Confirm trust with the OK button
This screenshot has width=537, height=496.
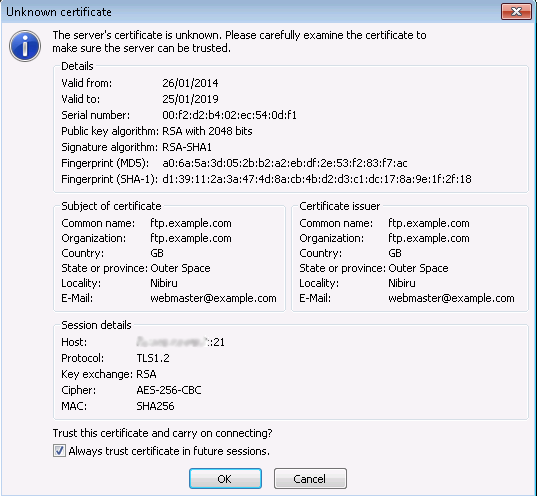(225, 479)
